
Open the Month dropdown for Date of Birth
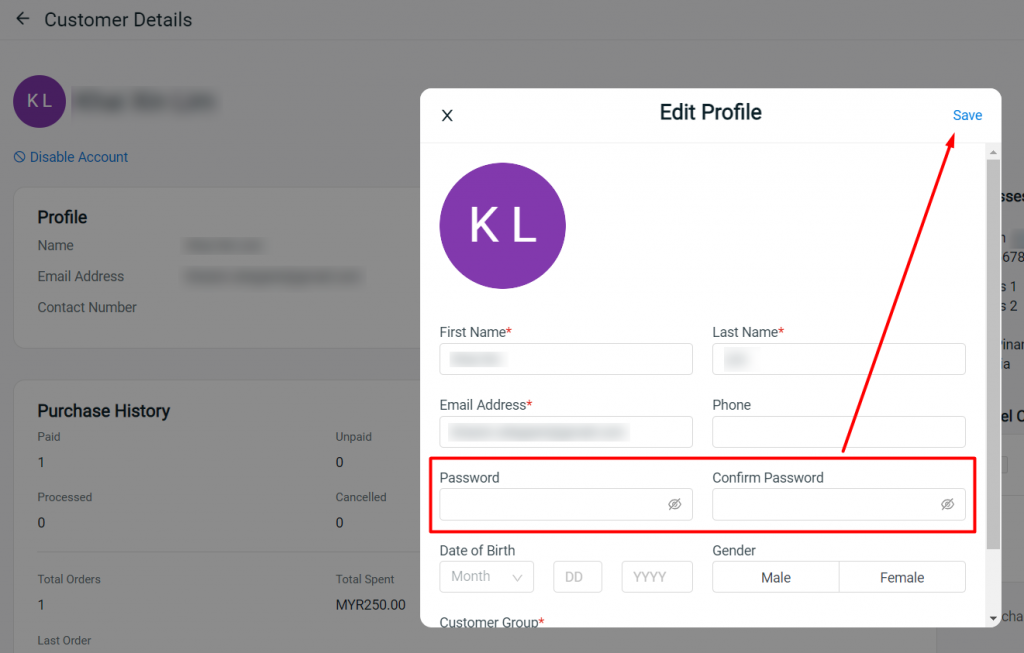point(487,577)
